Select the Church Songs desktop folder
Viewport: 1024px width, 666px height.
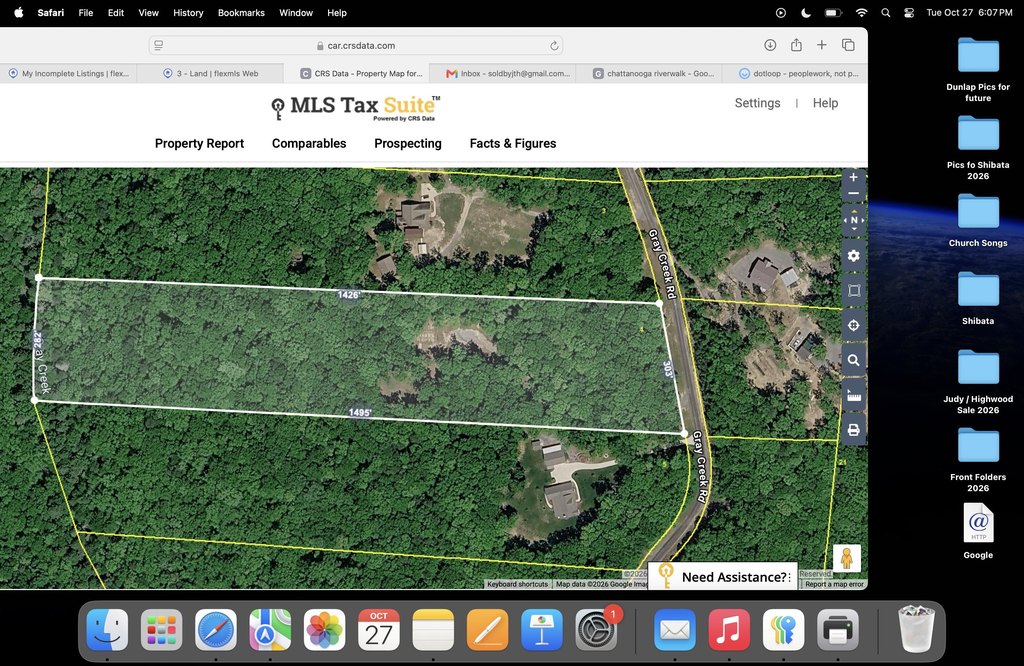tap(978, 221)
